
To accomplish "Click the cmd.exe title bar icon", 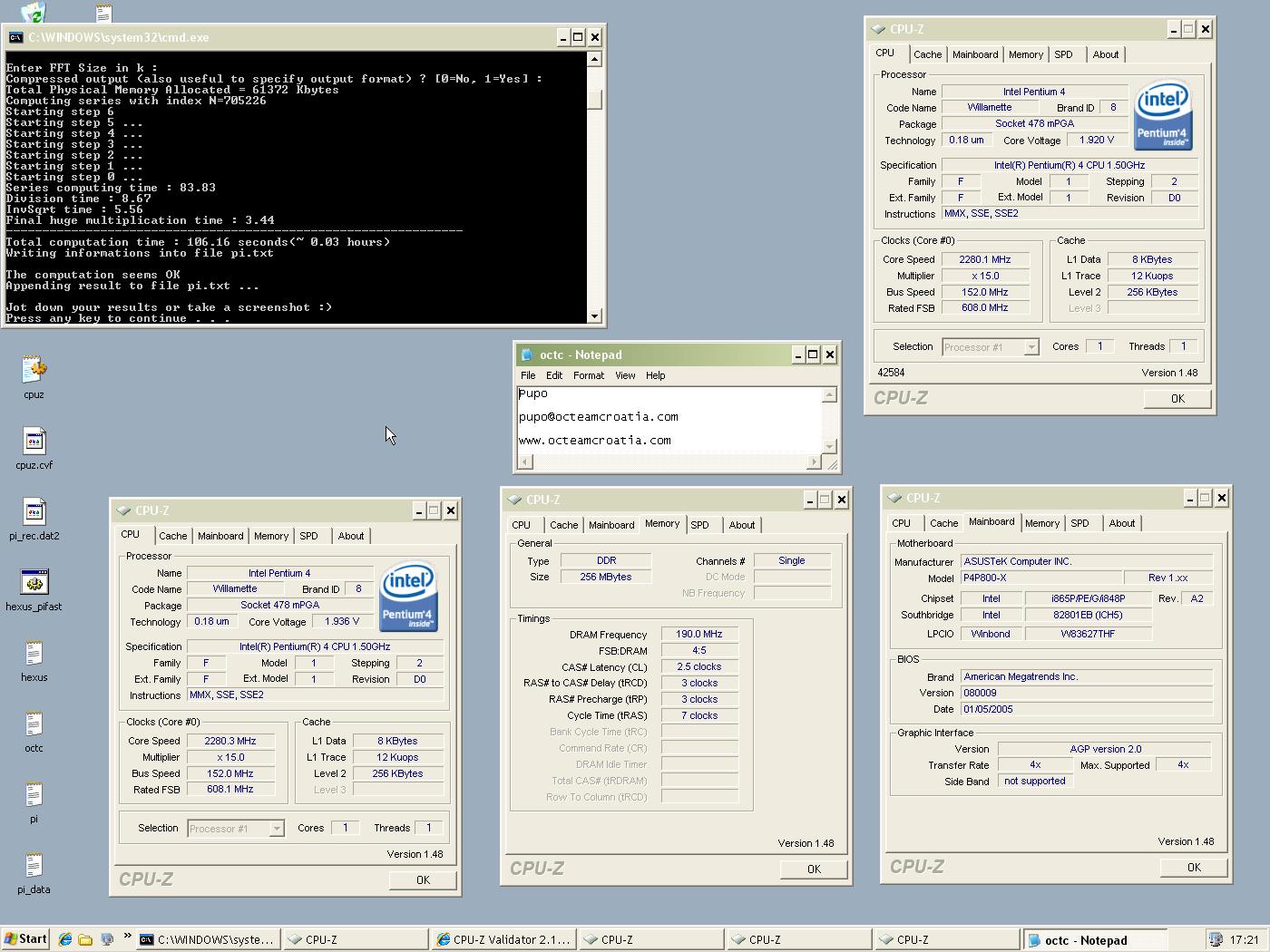I will tap(15, 37).
